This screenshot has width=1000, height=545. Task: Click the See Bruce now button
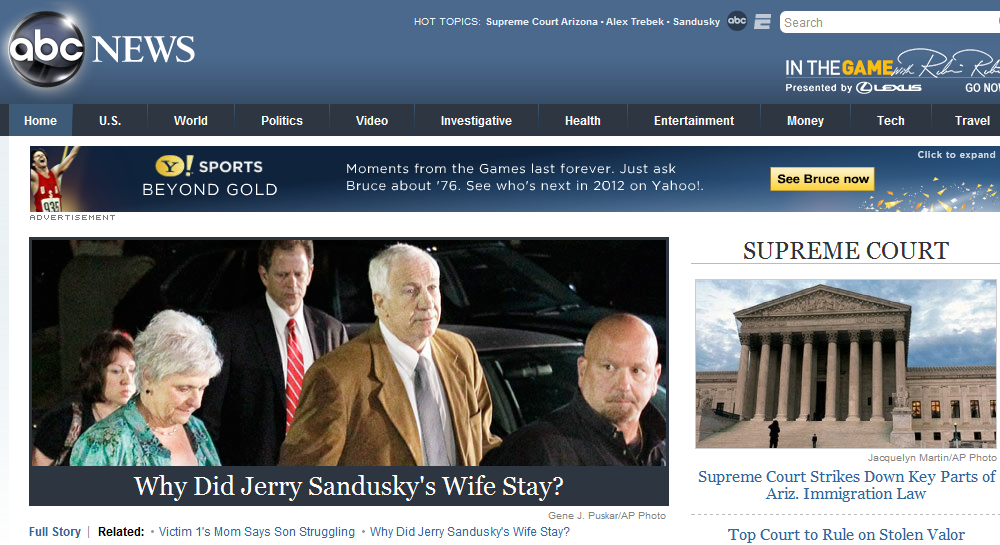click(822, 179)
